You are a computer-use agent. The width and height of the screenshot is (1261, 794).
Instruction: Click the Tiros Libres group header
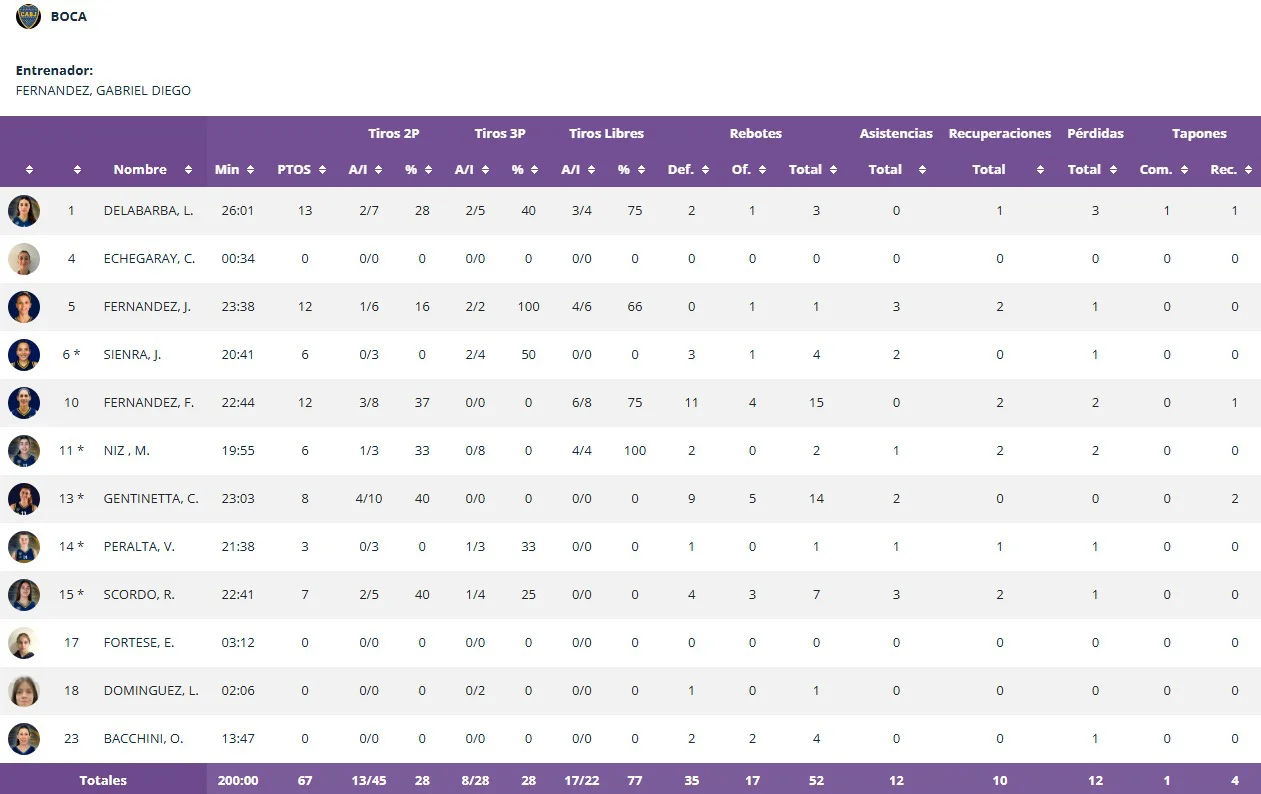pyautogui.click(x=607, y=134)
